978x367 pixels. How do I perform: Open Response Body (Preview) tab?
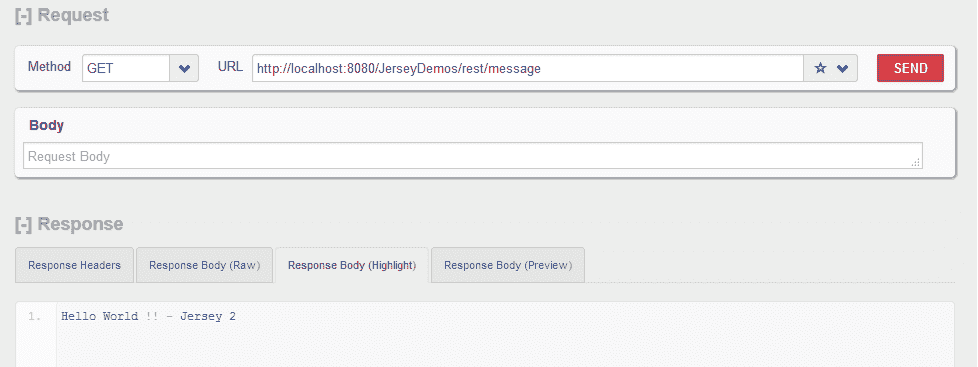click(508, 265)
